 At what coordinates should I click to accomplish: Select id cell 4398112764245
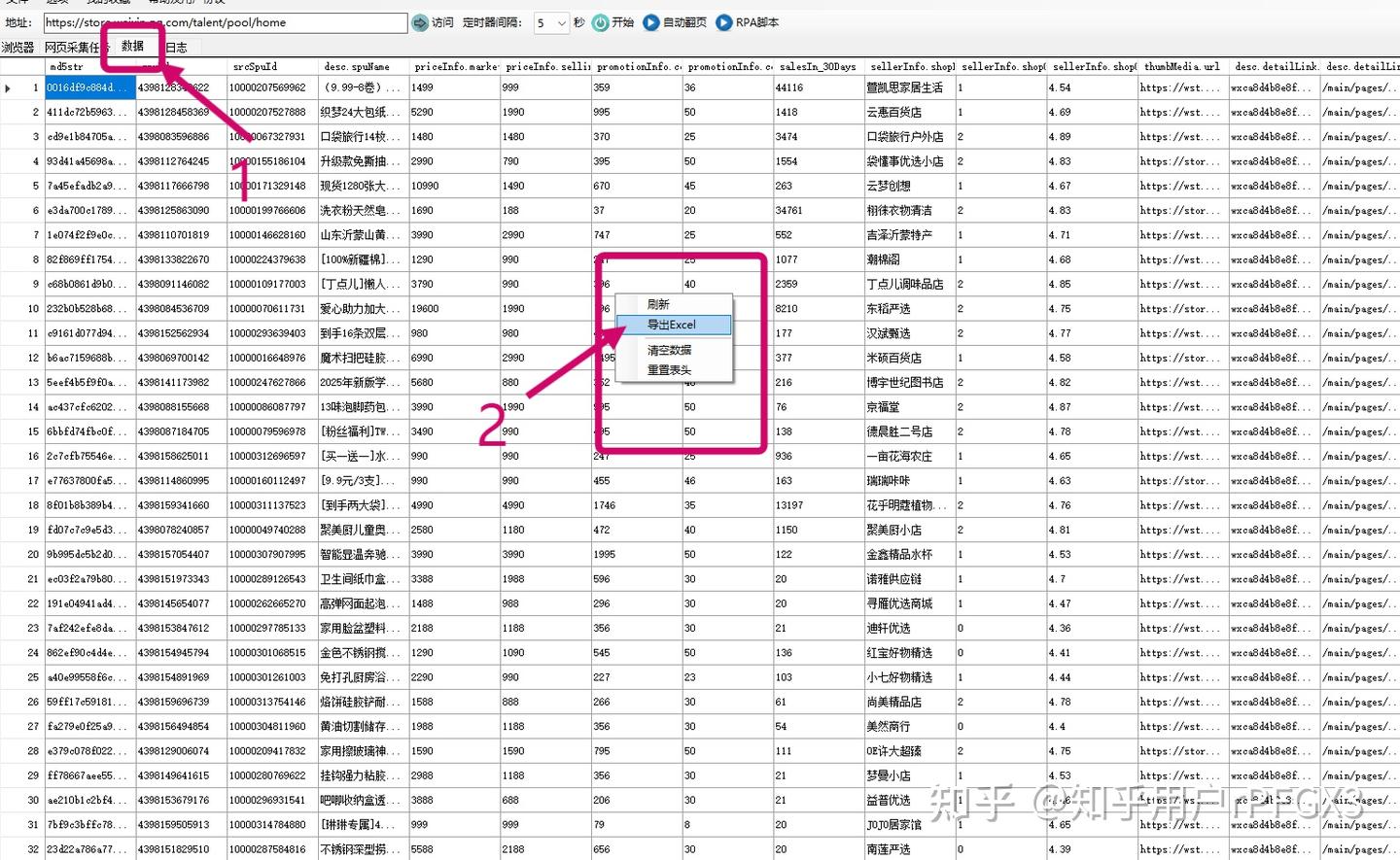click(181, 161)
